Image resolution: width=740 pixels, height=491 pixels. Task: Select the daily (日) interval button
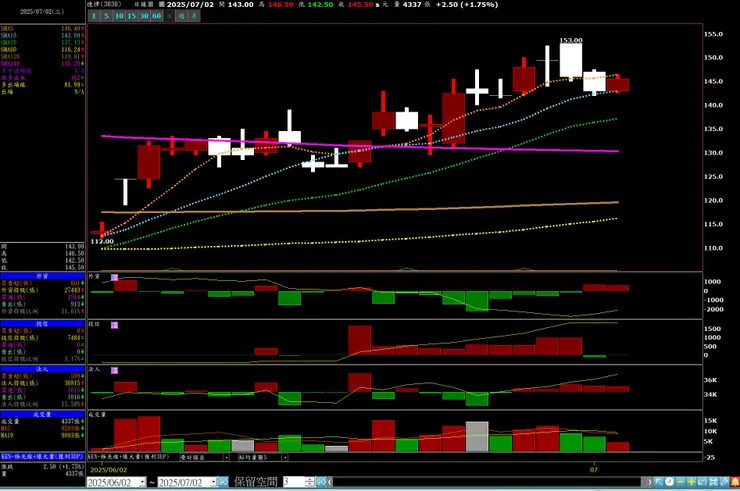[x=169, y=16]
